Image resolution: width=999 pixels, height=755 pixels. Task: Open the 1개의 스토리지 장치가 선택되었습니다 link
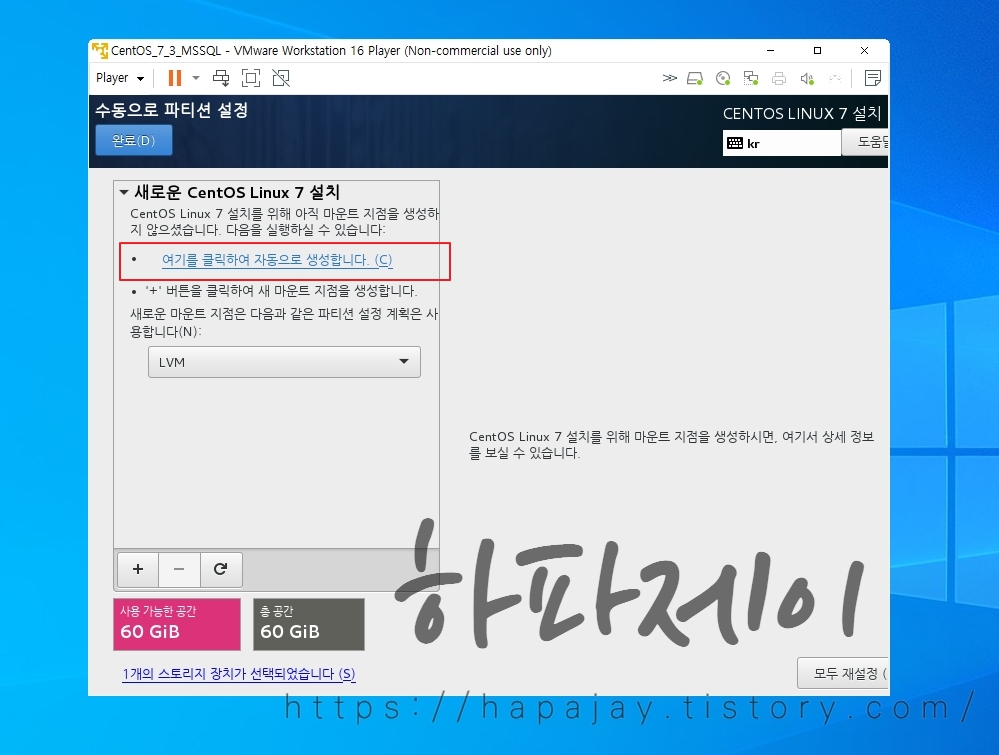click(x=239, y=673)
